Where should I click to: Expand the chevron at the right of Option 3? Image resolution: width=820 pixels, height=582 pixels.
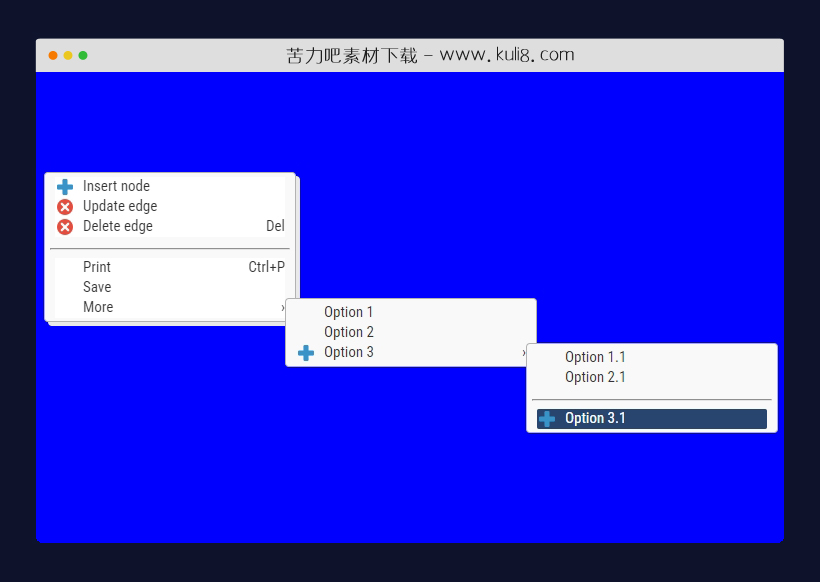(524, 353)
